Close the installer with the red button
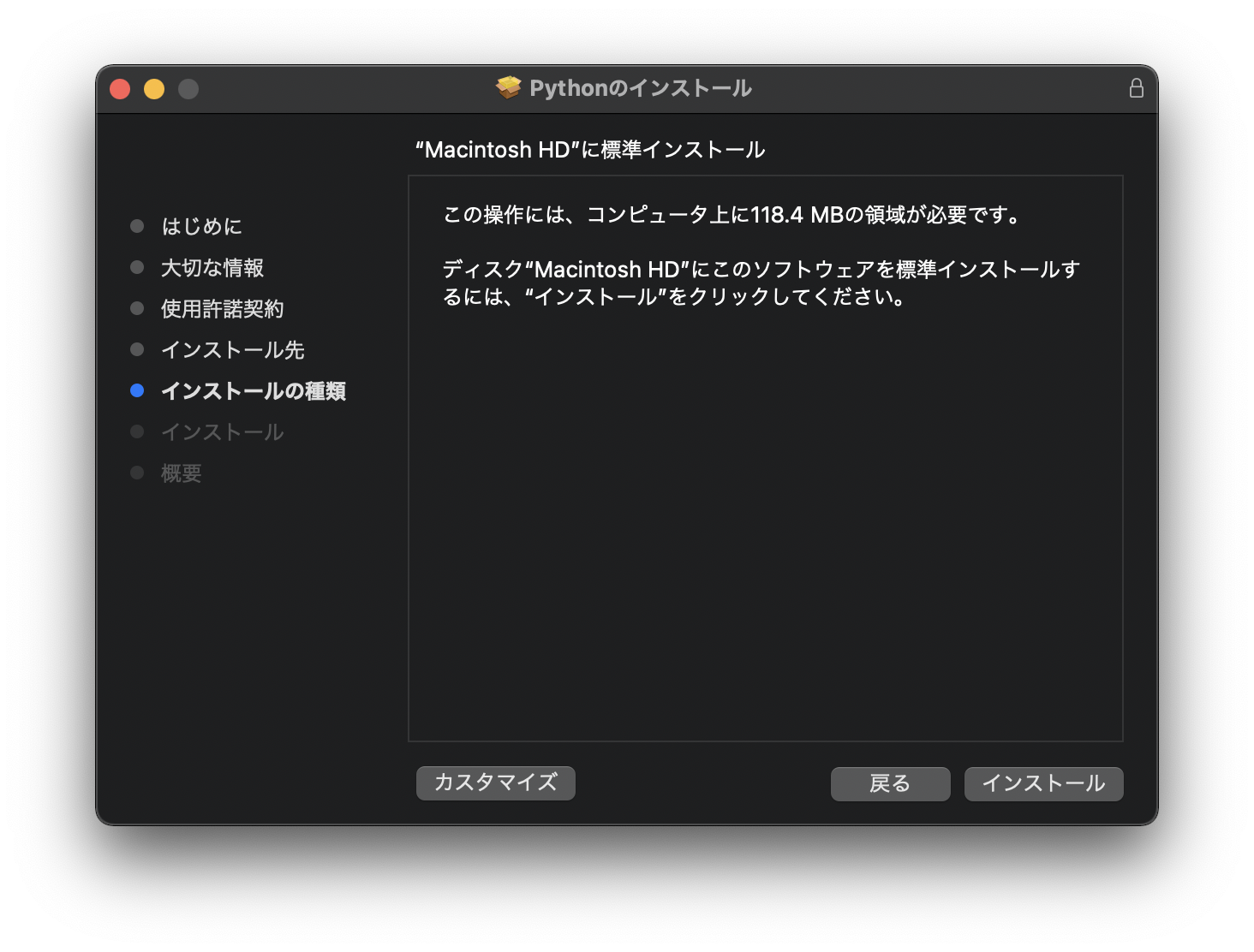The image size is (1254, 952). pos(120,89)
